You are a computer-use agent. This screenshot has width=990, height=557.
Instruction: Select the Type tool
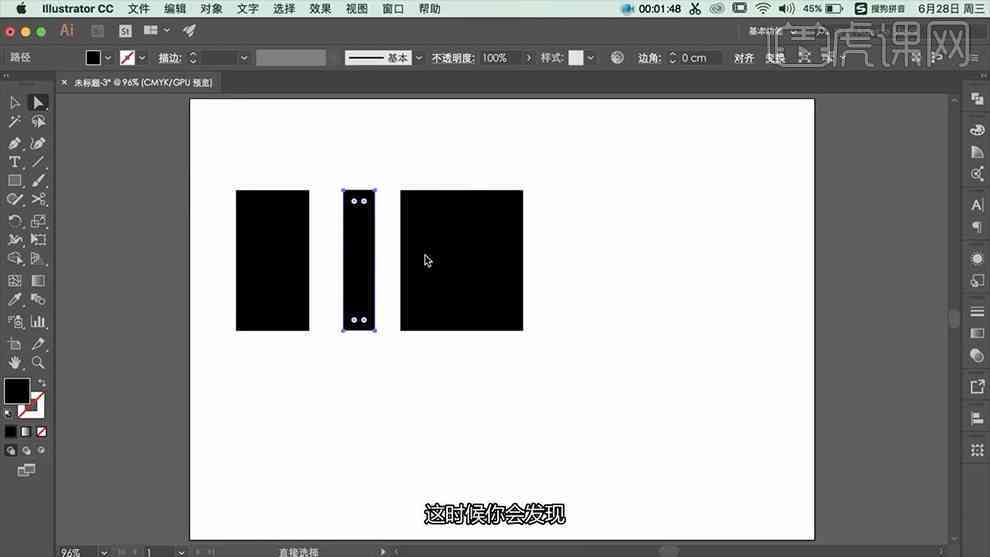tap(15, 162)
